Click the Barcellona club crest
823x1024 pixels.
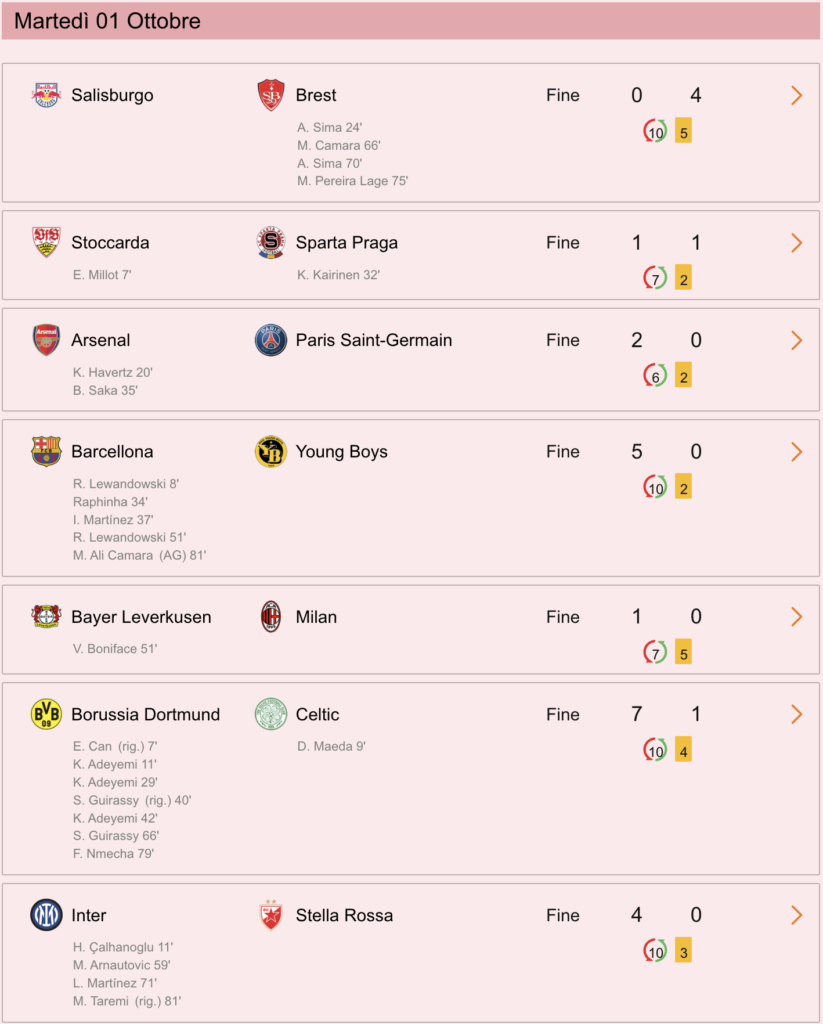click(x=46, y=451)
